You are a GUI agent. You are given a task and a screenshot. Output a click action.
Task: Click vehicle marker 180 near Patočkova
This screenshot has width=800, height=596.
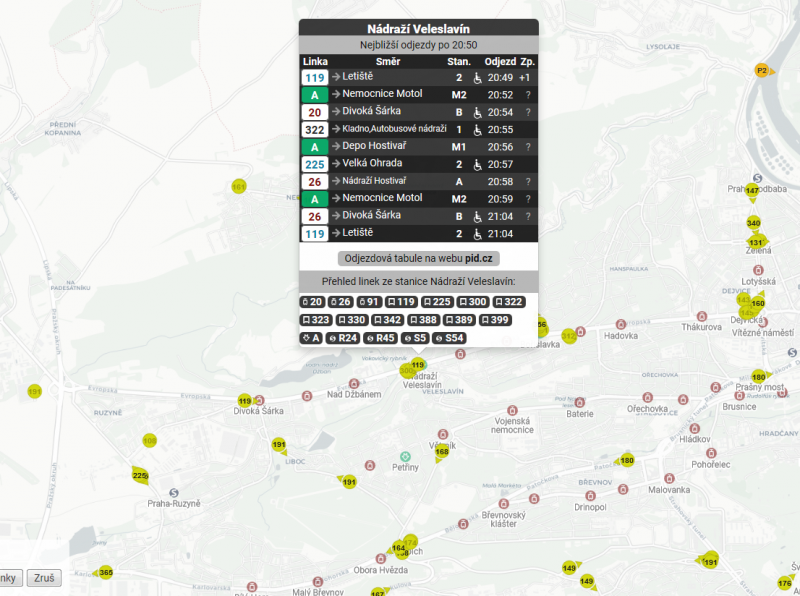pyautogui.click(x=627, y=460)
